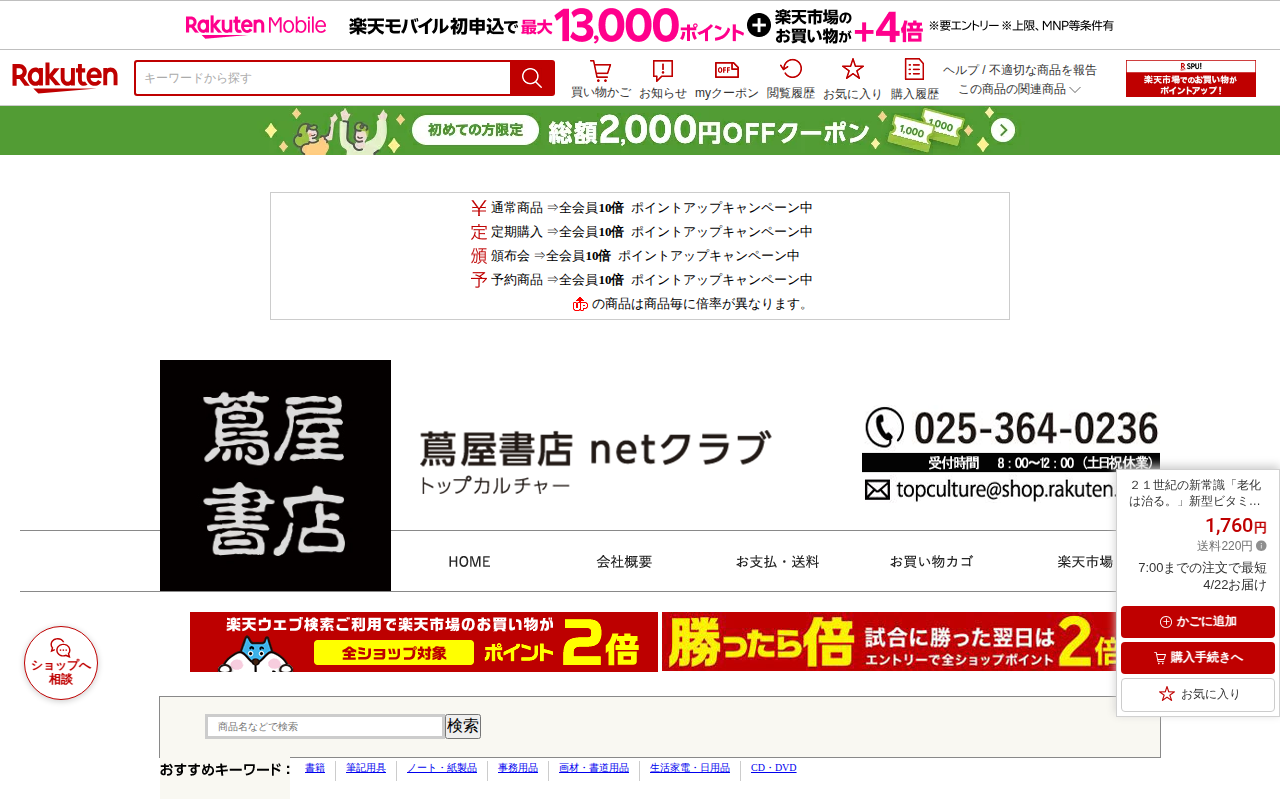
Task: Click the 通常商品 point campaign line
Action: tap(641, 208)
